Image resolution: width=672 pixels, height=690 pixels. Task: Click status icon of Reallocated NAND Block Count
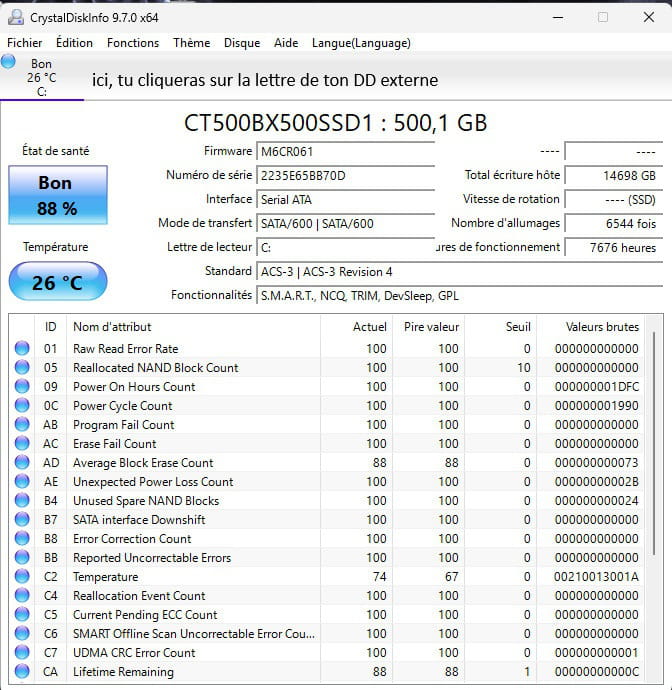coord(22,367)
